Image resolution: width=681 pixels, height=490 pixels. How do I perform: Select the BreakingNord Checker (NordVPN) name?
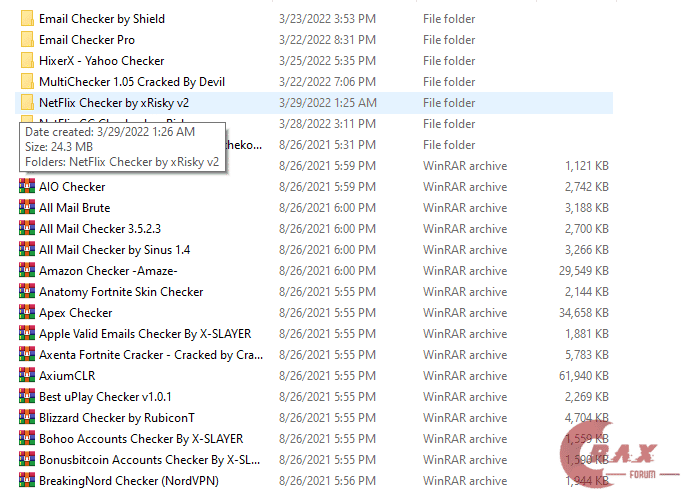[x=129, y=481]
